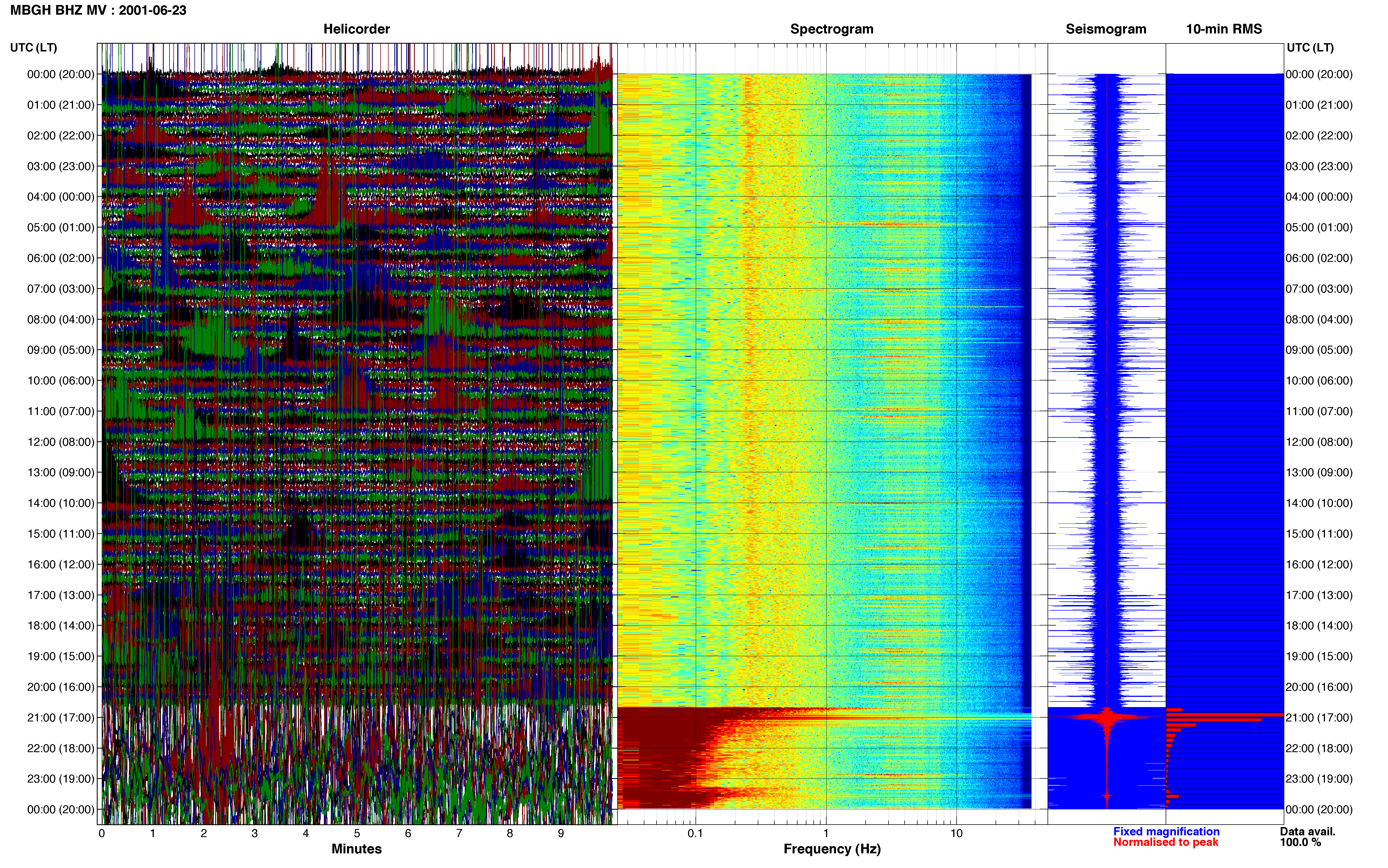Click left-axis time label "09:00 (05:00)"

[61, 350]
